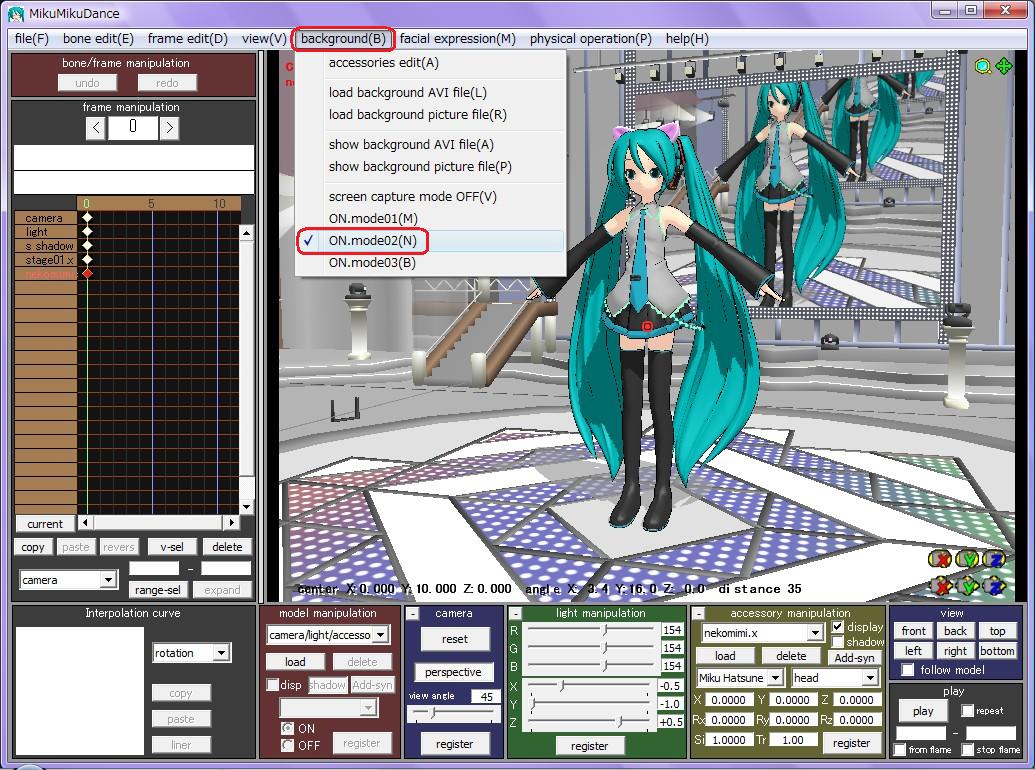Open the view(V) menu

[265, 38]
